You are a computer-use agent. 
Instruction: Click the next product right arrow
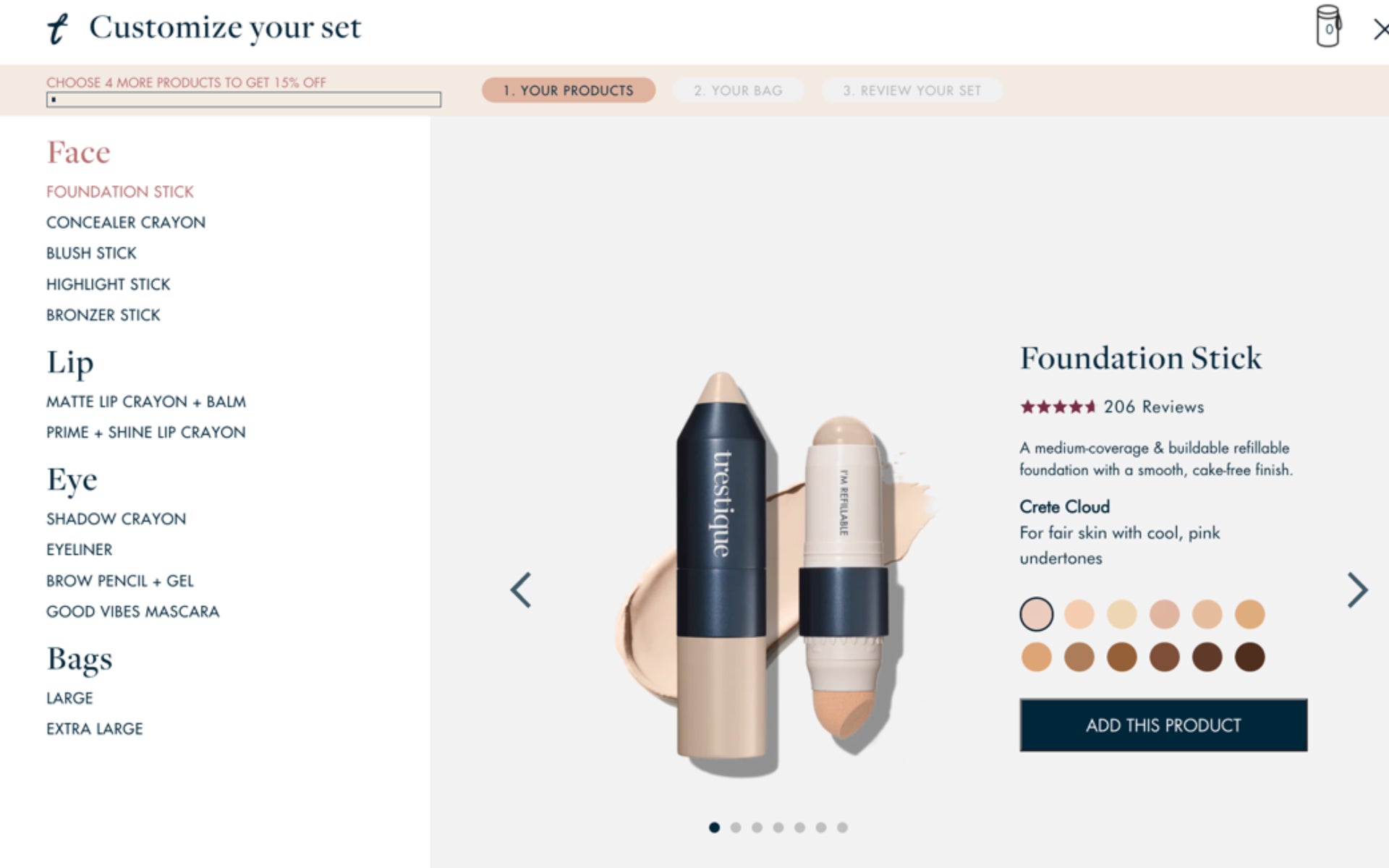[1357, 590]
